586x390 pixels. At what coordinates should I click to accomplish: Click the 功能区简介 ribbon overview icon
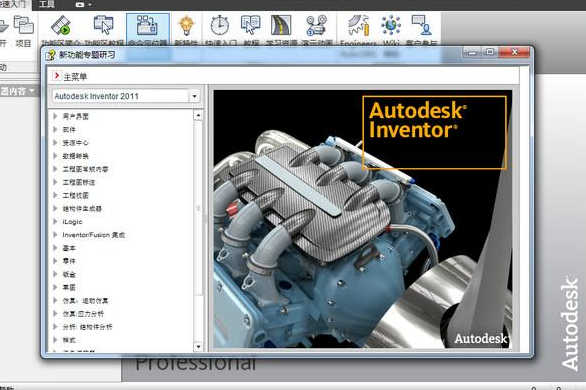pos(62,26)
